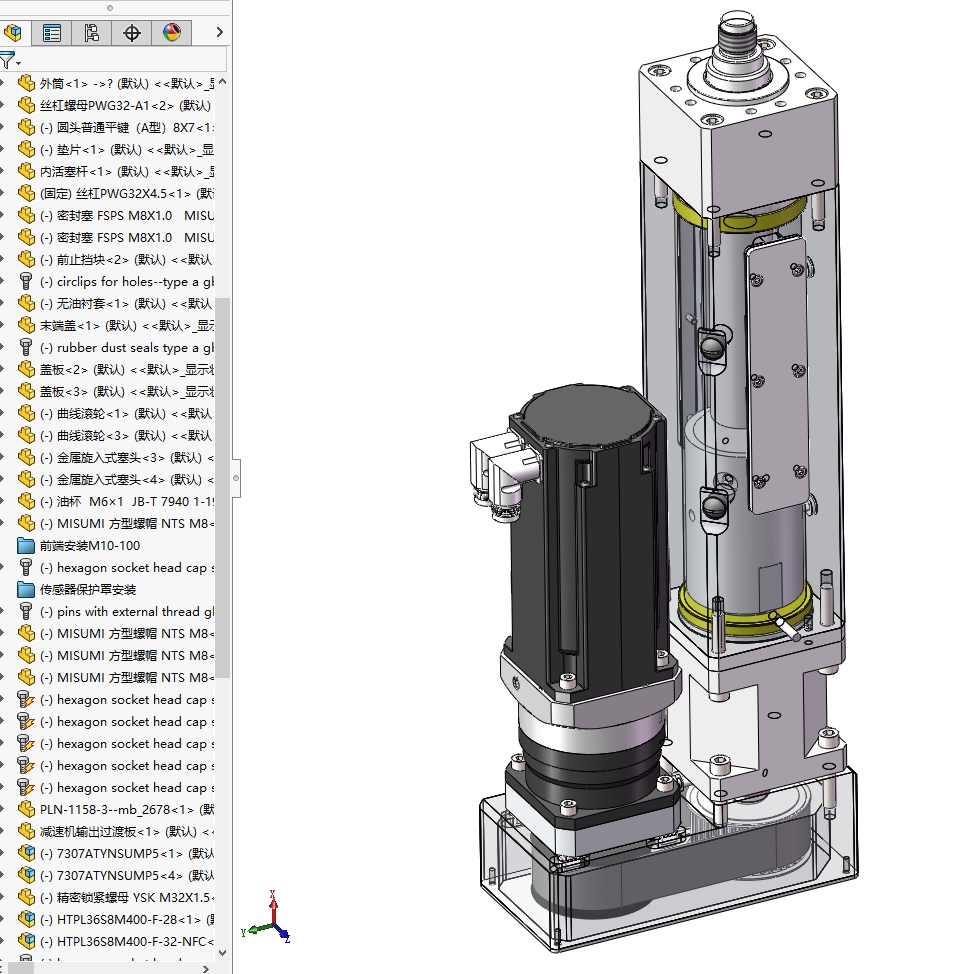Viewport: 970px width, 974px height.
Task: Select the 末端盖<1> component
Action: (x=127, y=325)
